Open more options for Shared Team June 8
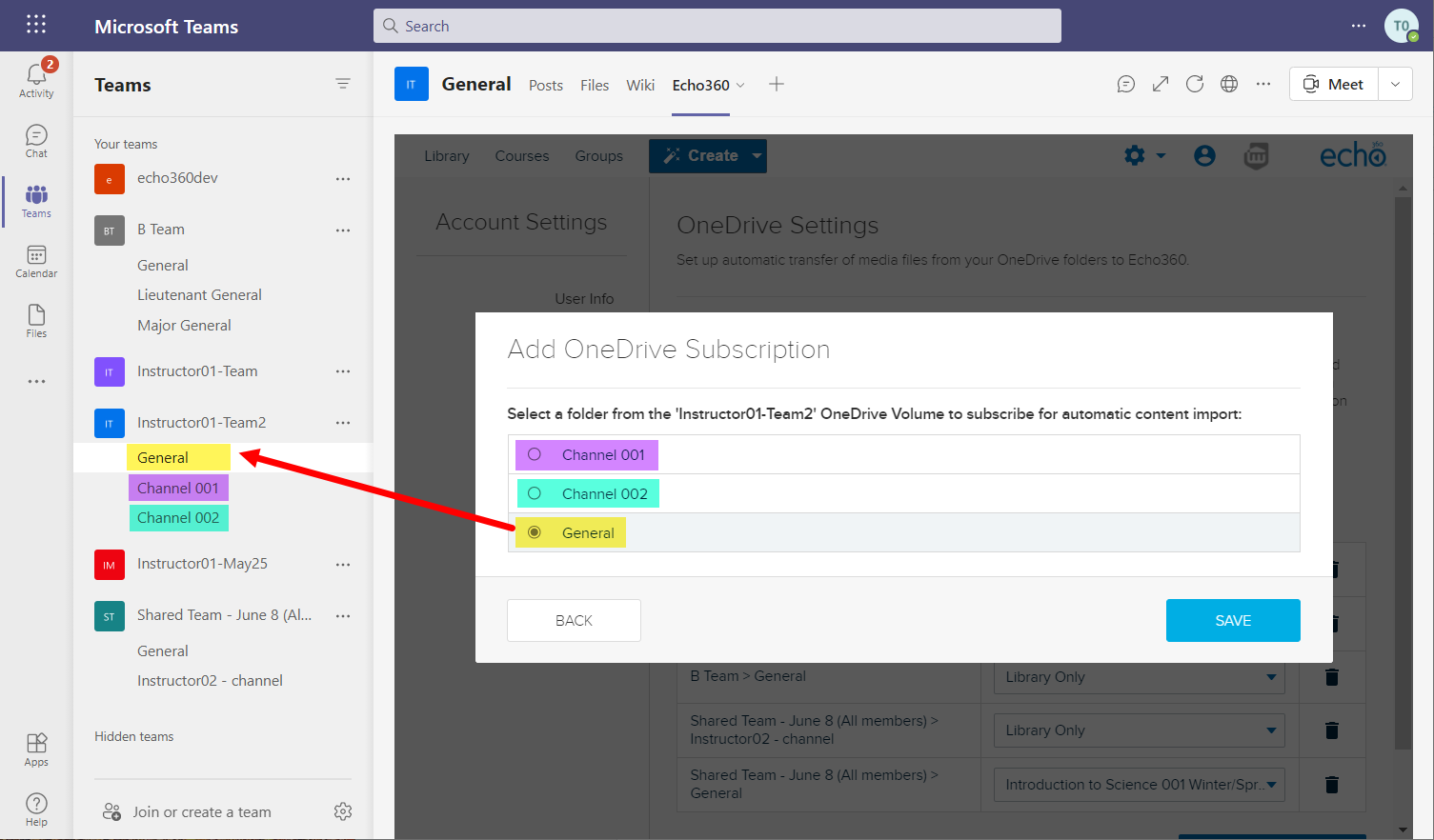 pos(343,616)
